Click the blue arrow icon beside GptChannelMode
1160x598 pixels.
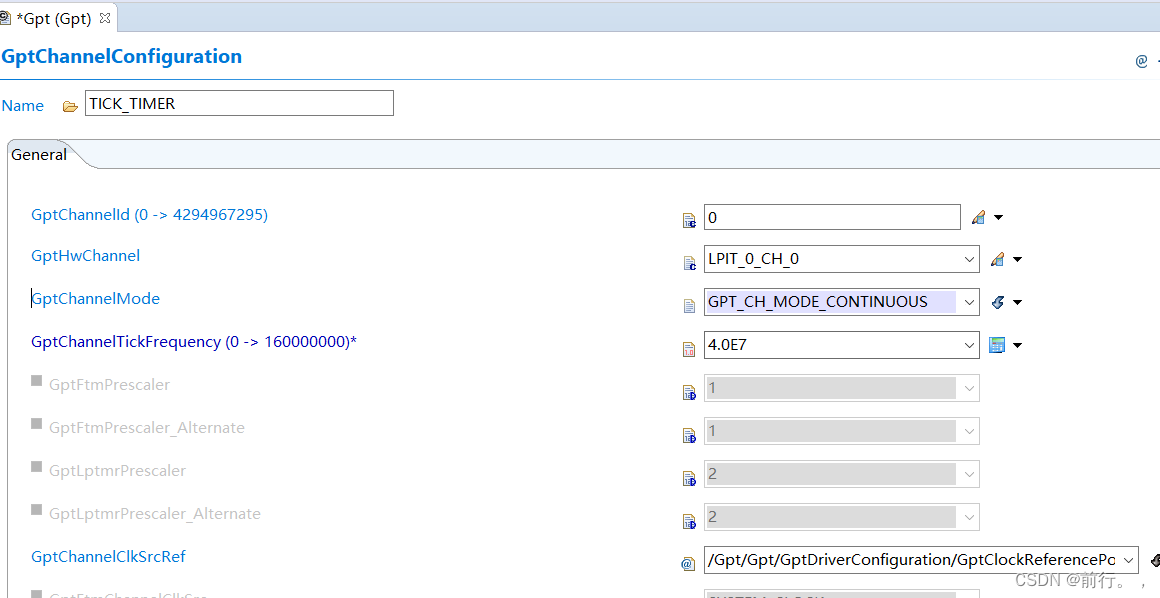point(1000,301)
